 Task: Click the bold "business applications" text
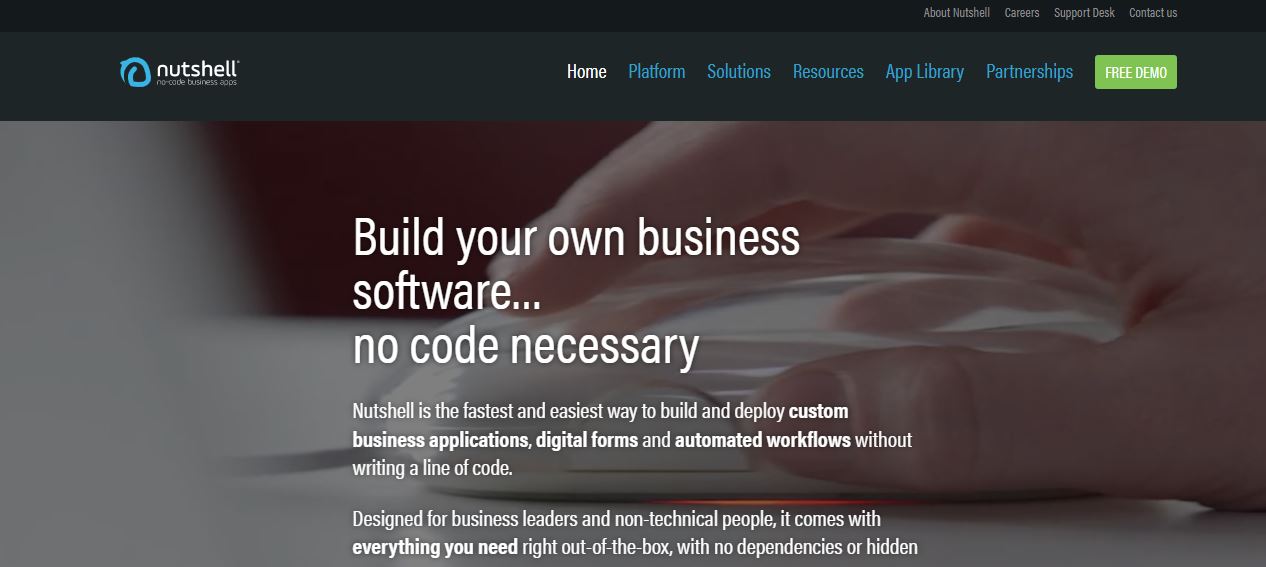(x=440, y=440)
